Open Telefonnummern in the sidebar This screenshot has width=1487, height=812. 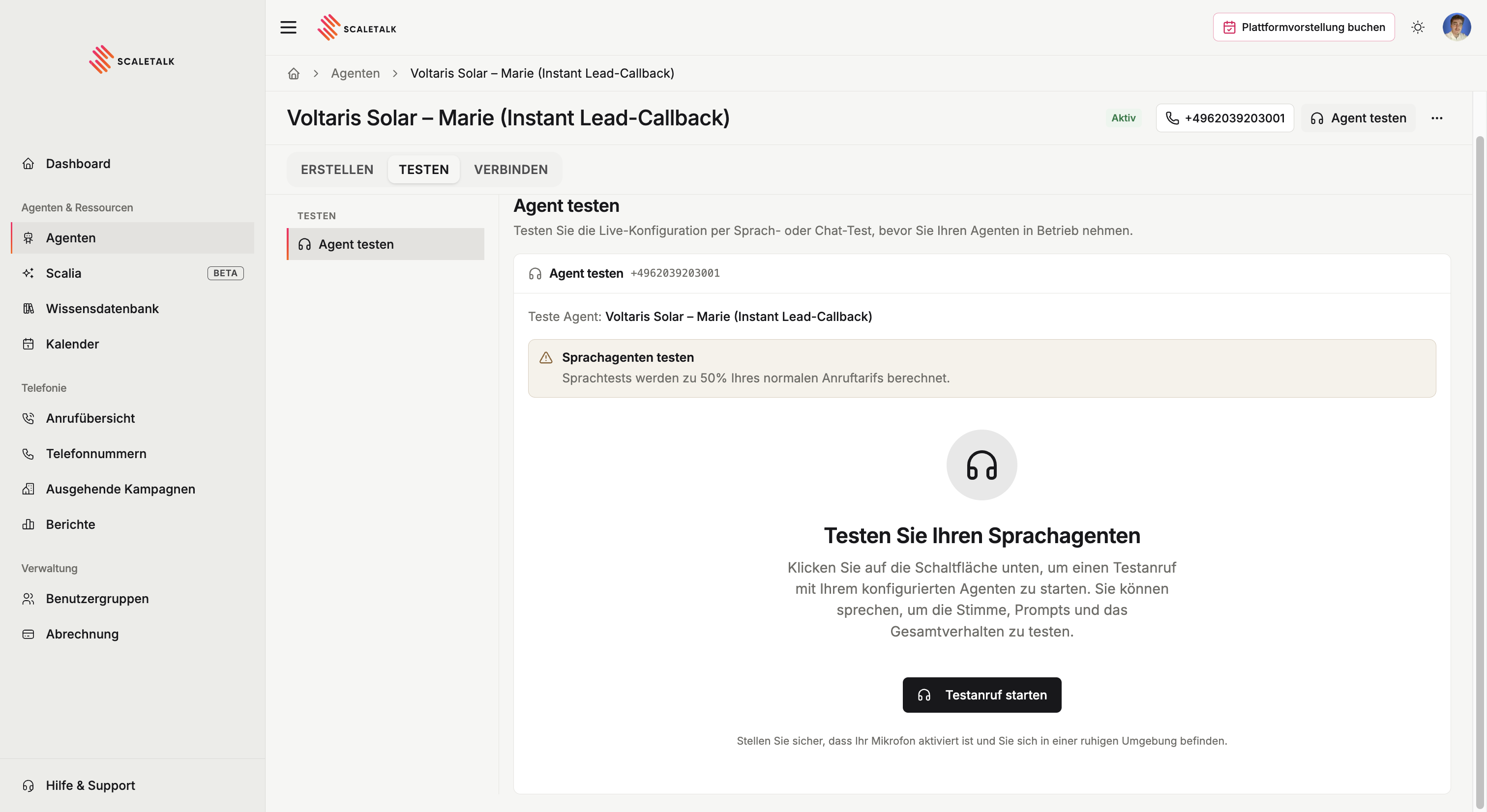click(132, 454)
